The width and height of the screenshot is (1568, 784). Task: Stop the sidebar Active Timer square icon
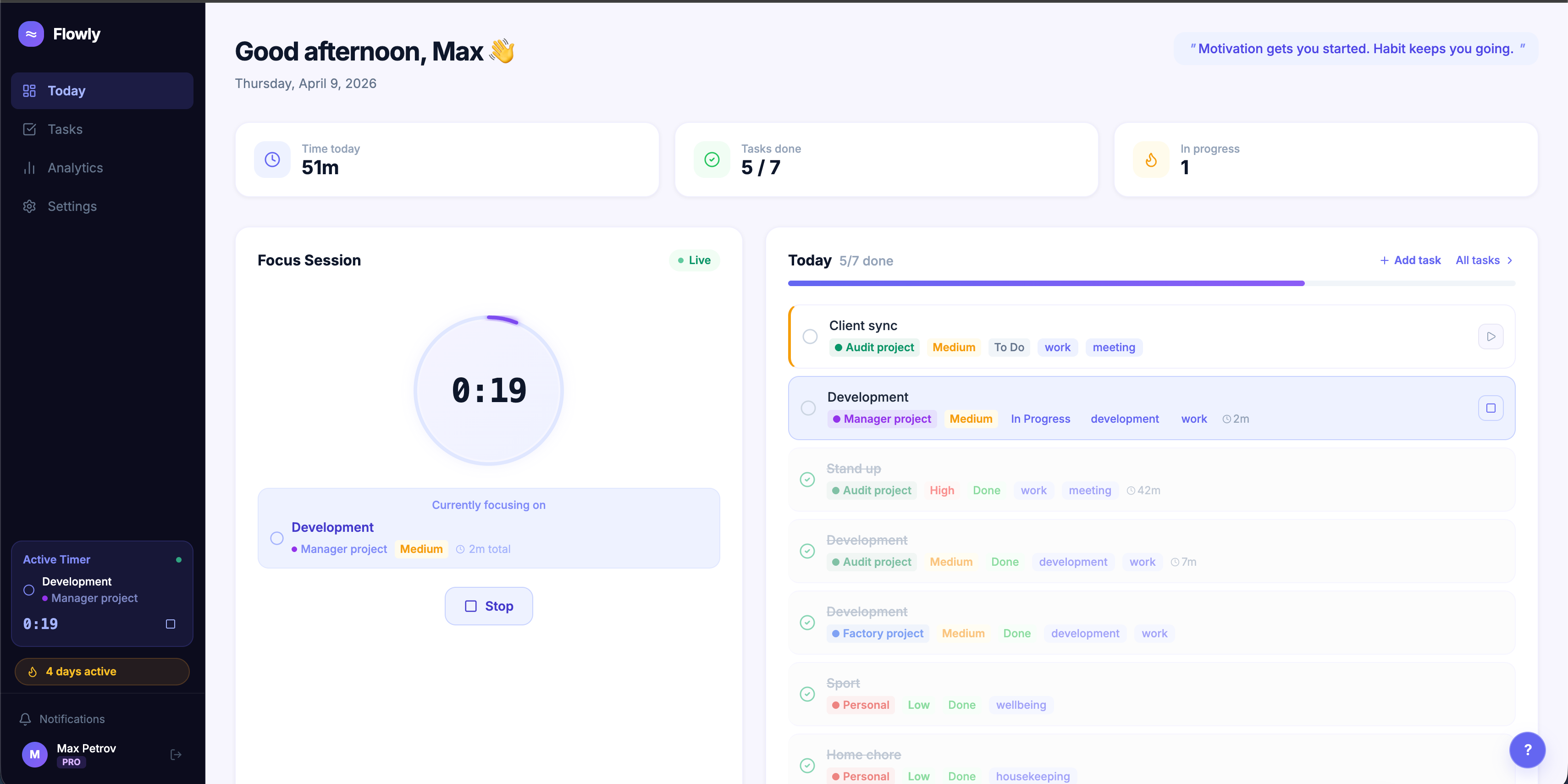171,624
